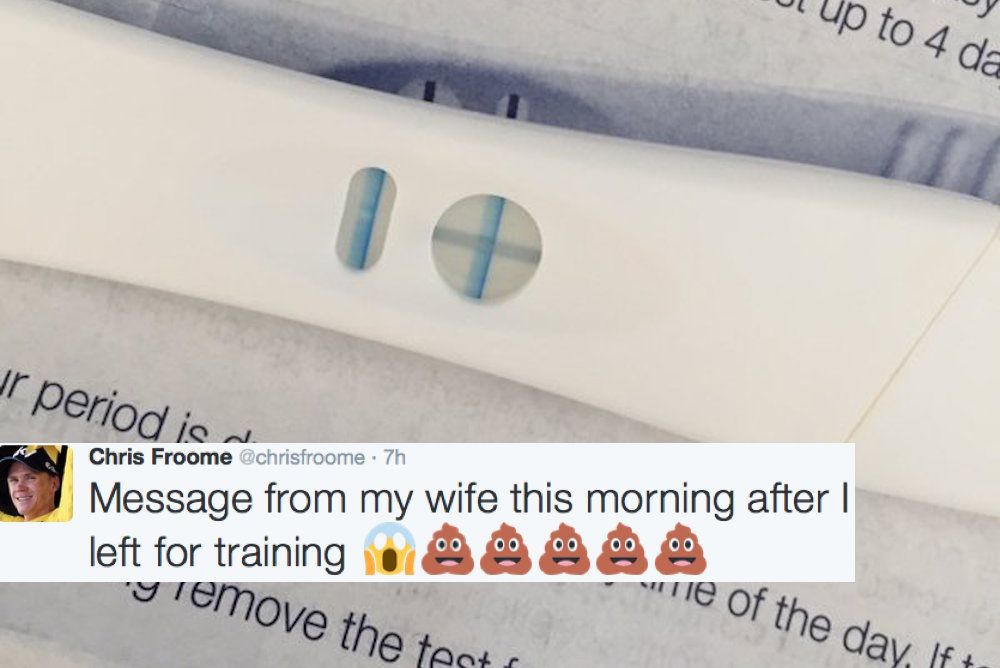Image resolution: width=1000 pixels, height=668 pixels.
Task: Open the 7h tweet timestamp
Action: point(394,457)
